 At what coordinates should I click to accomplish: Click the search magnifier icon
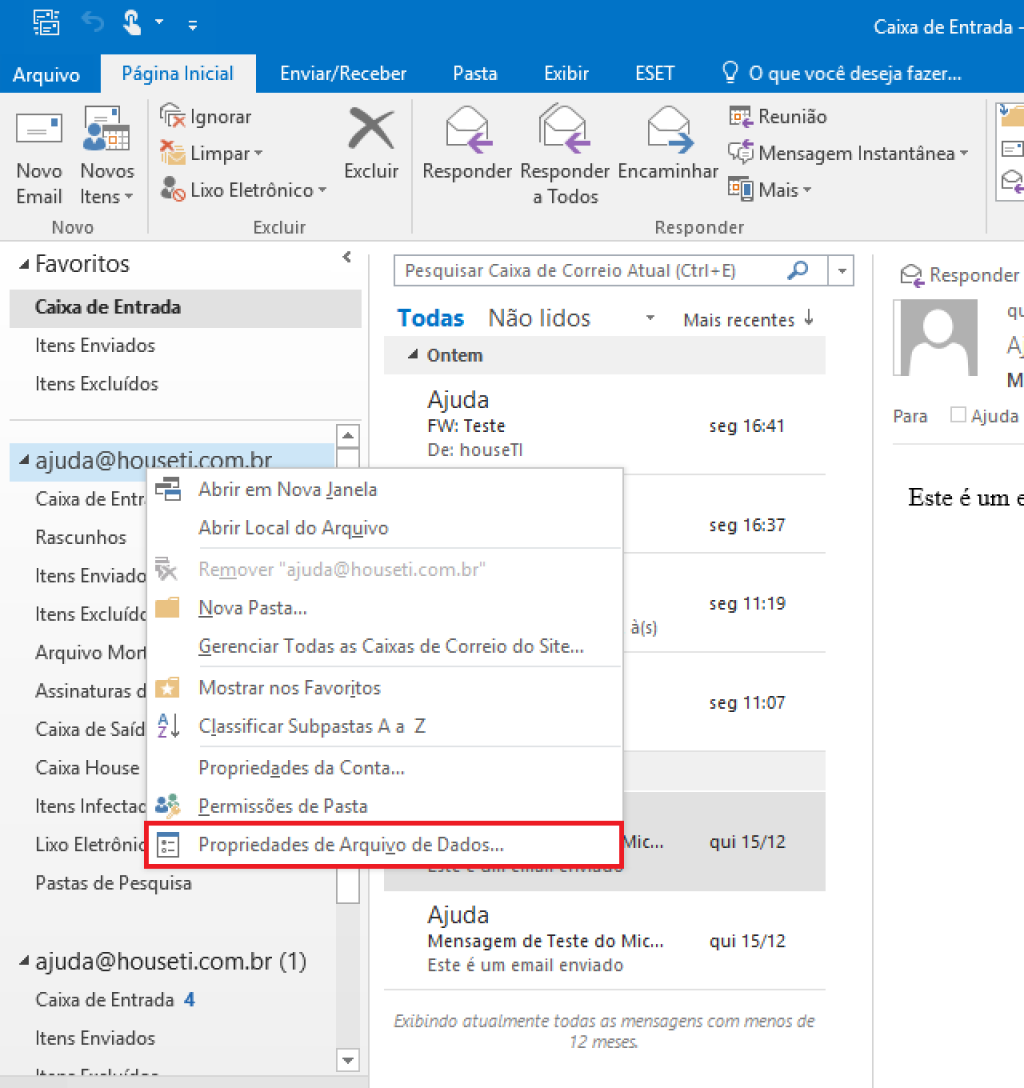click(799, 270)
